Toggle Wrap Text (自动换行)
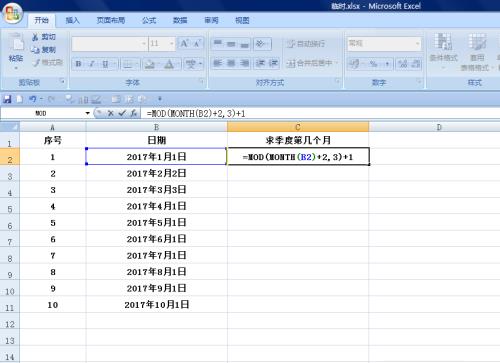This screenshot has width=500, height=363. (x=306, y=44)
